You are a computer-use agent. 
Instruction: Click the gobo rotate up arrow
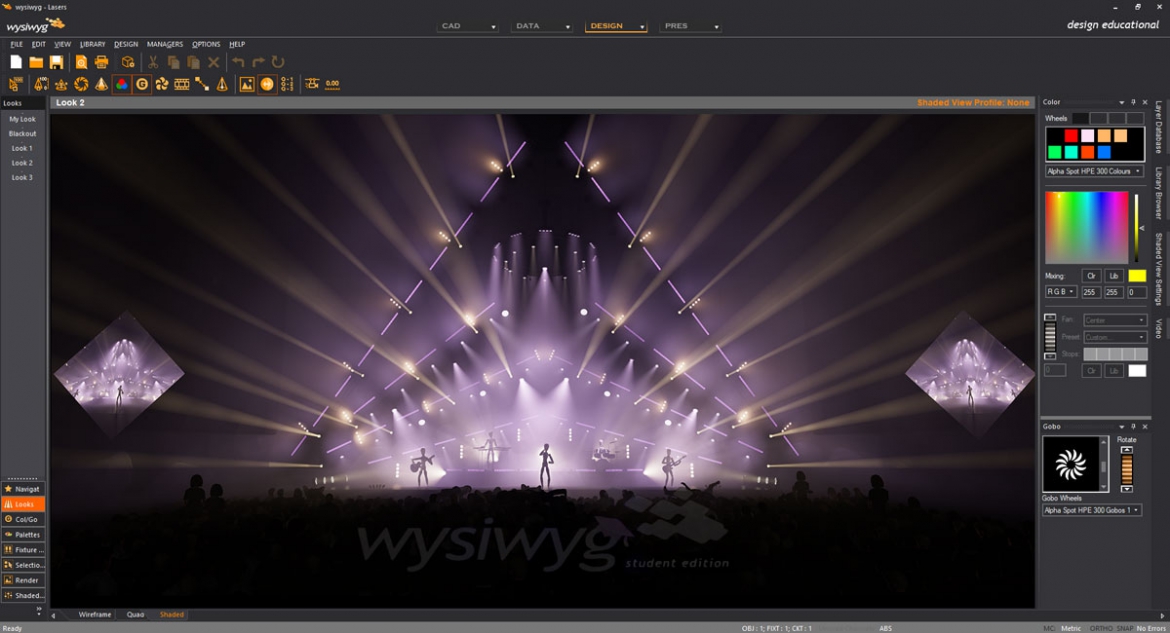[x=1127, y=450]
